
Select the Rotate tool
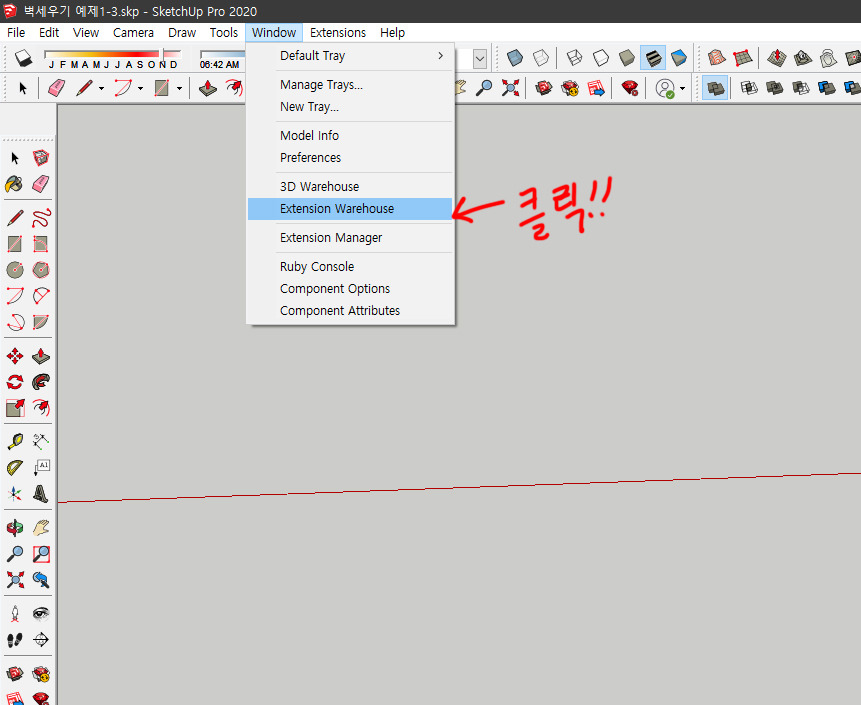pyautogui.click(x=14, y=382)
